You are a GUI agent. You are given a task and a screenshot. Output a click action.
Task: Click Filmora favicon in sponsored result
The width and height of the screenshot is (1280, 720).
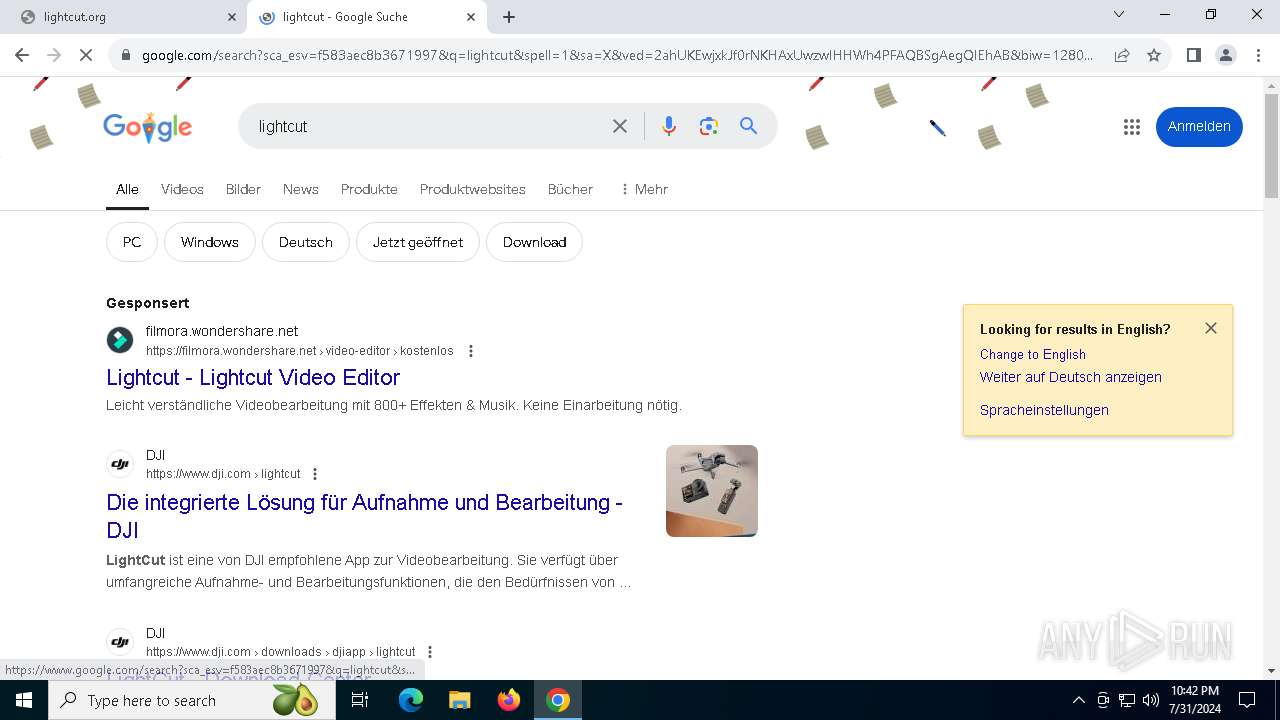[x=120, y=340]
